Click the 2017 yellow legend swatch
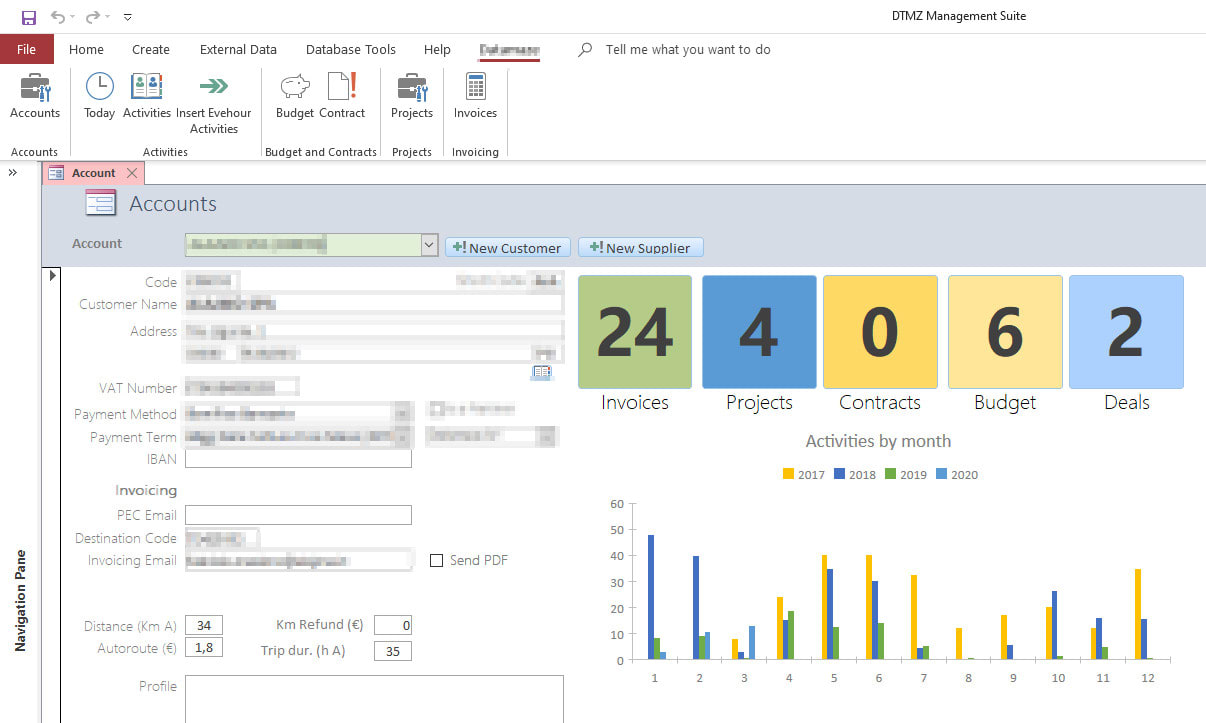 pos(788,474)
